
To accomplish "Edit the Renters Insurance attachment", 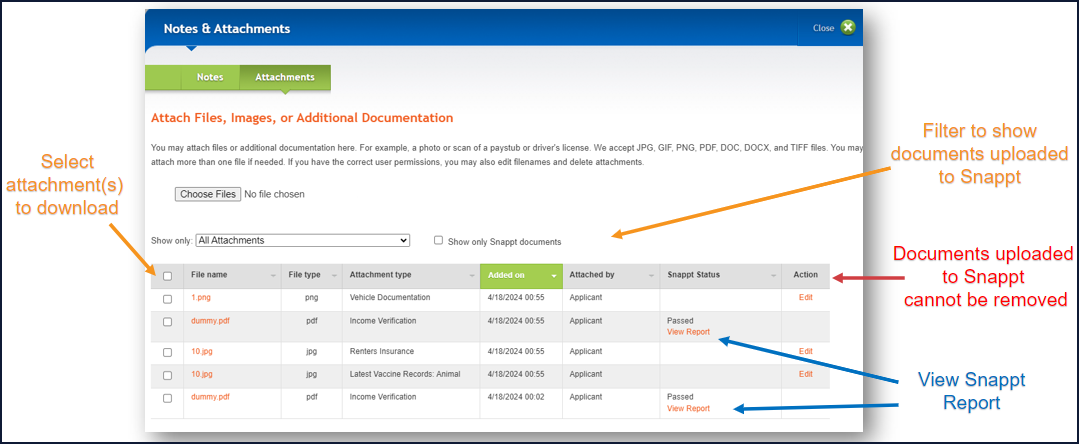I will 806,351.
